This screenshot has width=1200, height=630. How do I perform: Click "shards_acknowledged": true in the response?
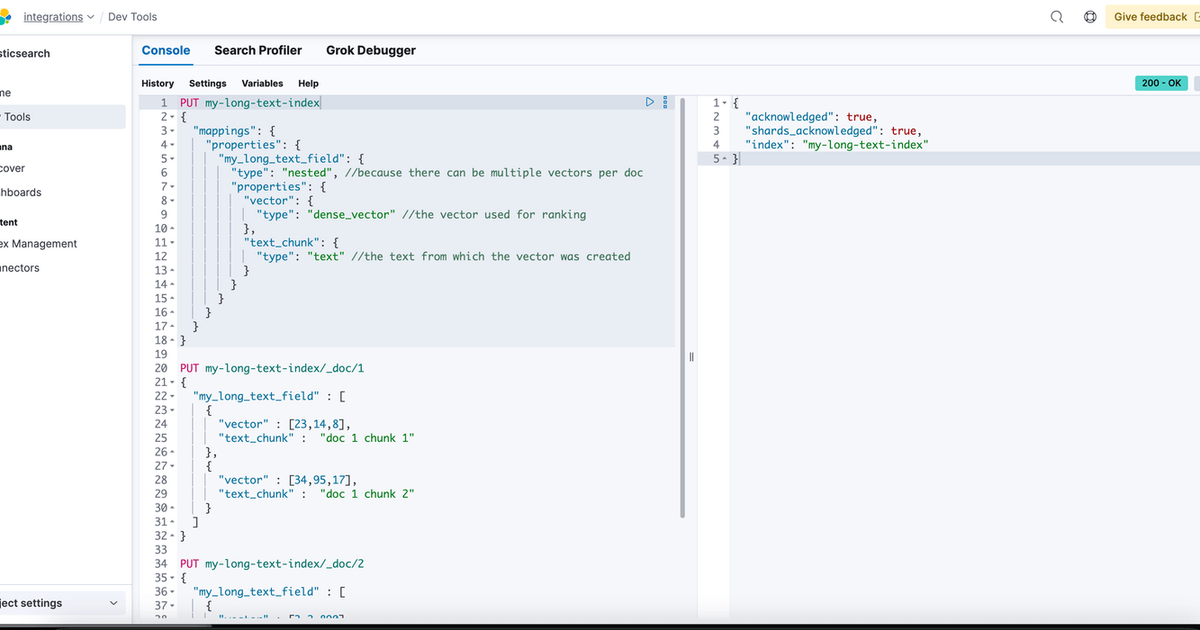coord(833,131)
